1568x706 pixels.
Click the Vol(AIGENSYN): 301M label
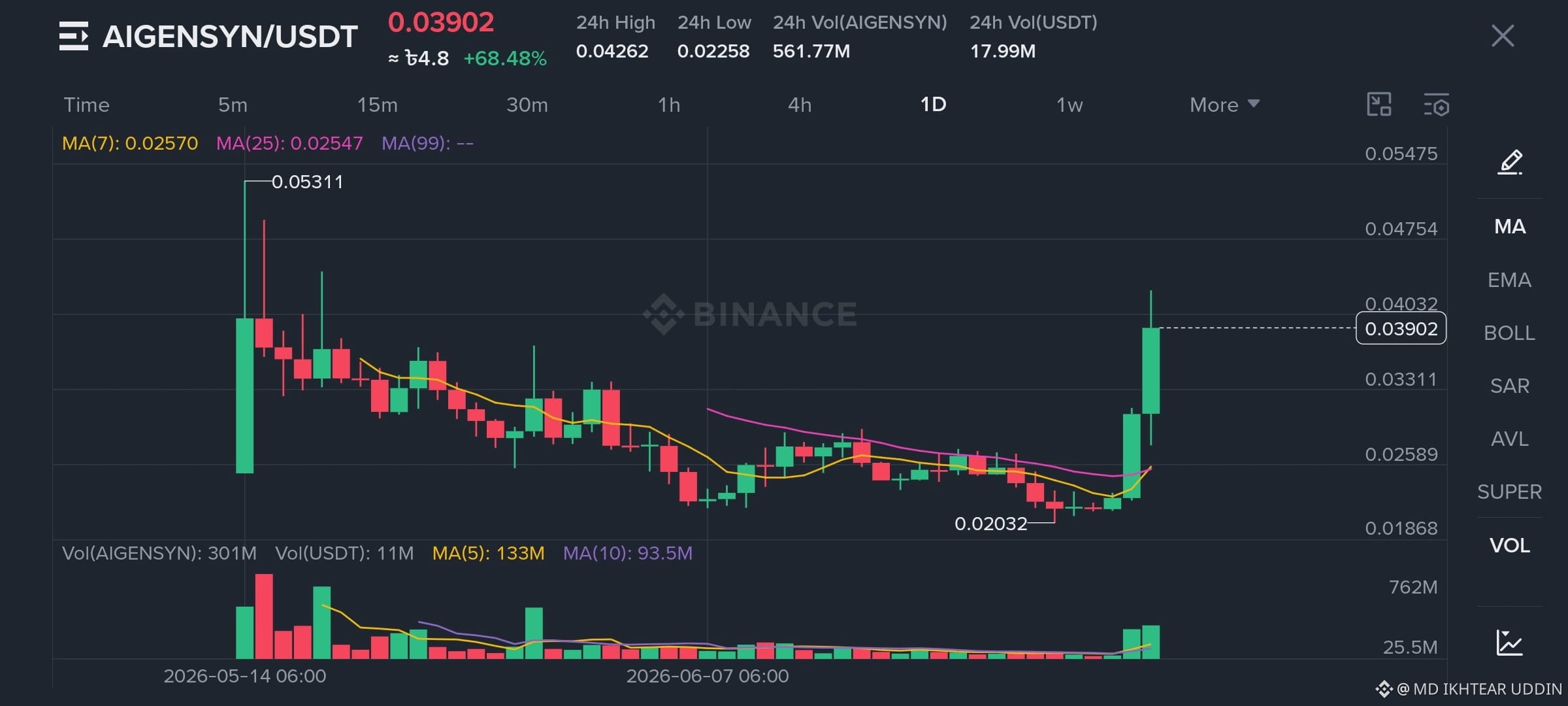[159, 553]
